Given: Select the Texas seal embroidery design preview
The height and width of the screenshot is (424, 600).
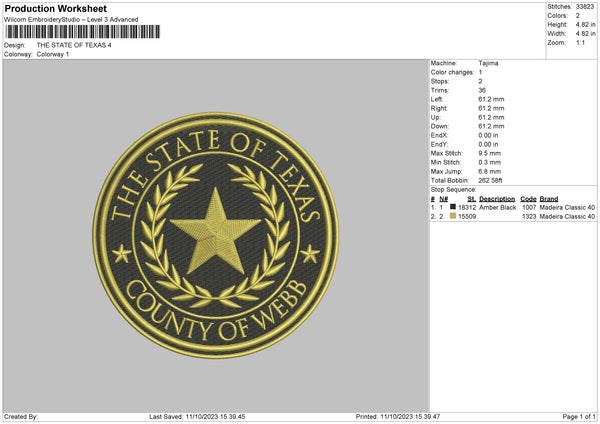Looking at the screenshot, I should pyautogui.click(x=216, y=235).
